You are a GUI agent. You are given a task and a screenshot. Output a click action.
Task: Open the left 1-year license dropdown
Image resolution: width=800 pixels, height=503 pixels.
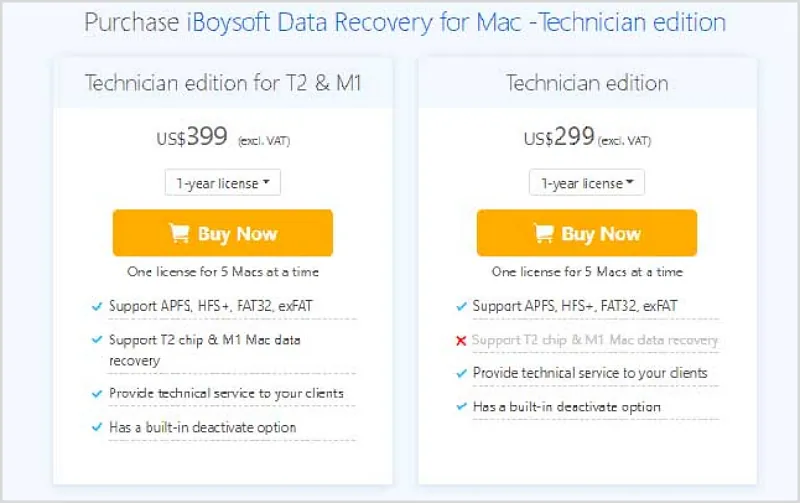(x=223, y=183)
